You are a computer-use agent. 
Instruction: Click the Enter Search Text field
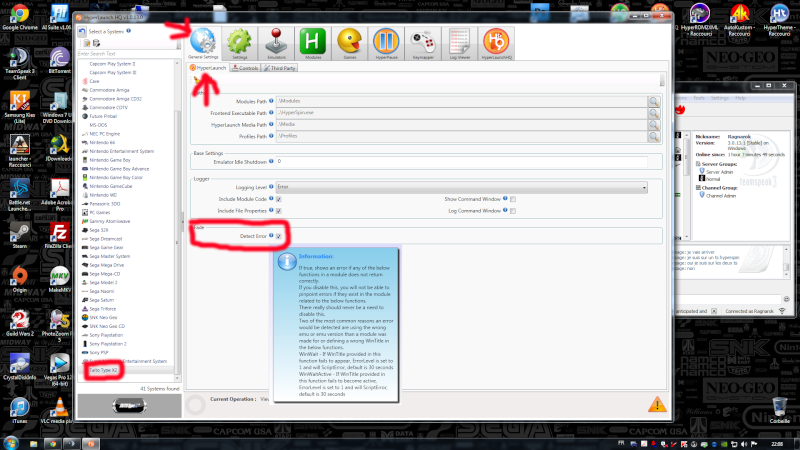(x=126, y=54)
